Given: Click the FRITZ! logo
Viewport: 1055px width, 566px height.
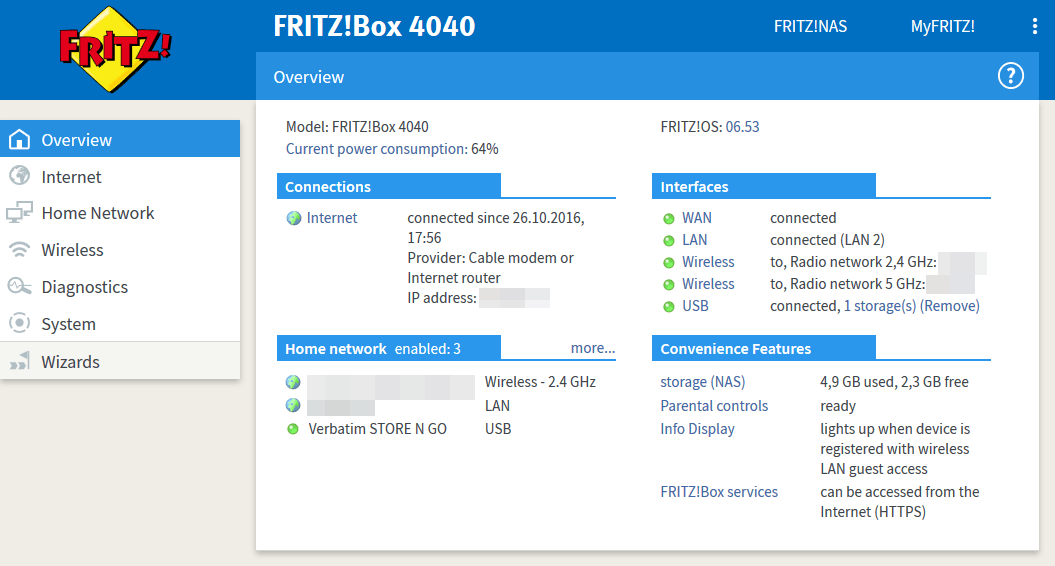Looking at the screenshot, I should (115, 50).
